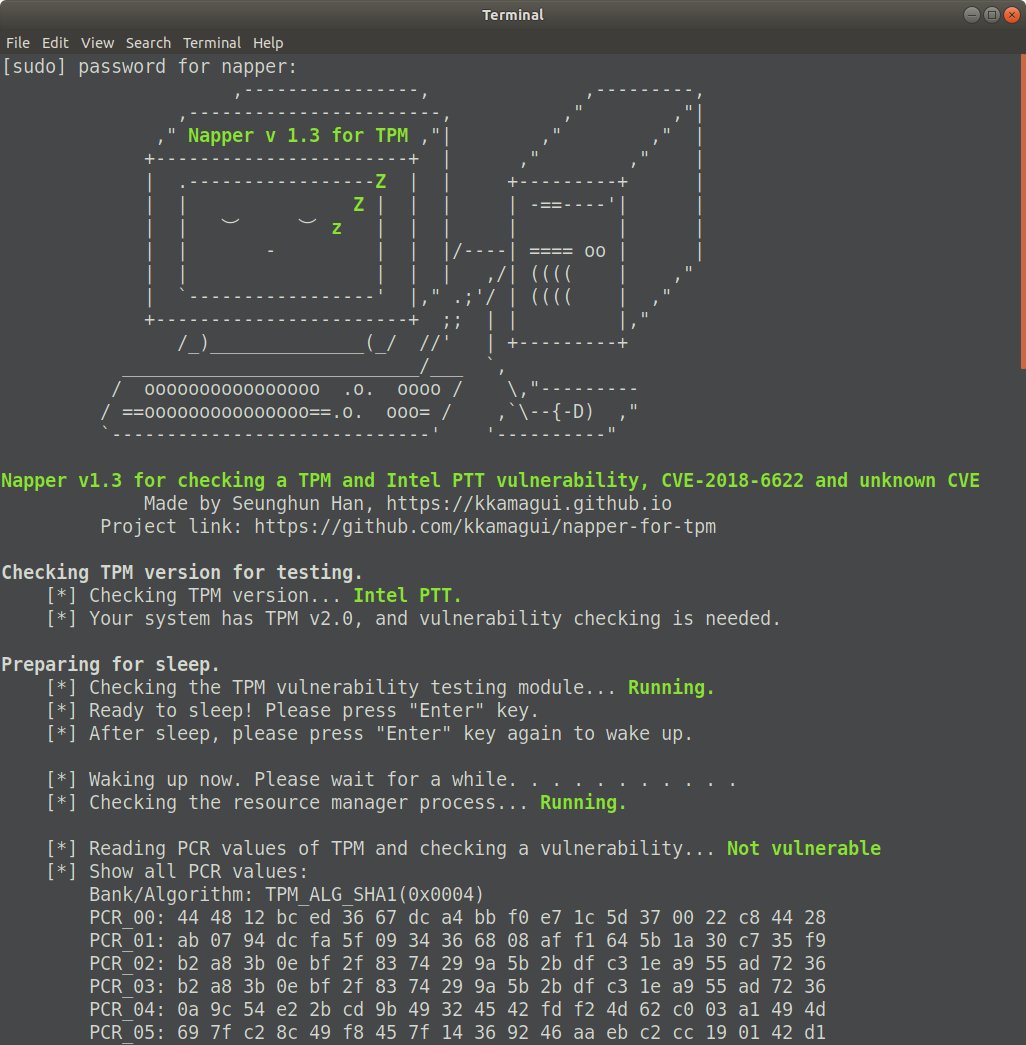Click the 'Napper v 1.3 for TPM' banner text
The width and height of the screenshot is (1026, 1045).
tap(297, 135)
